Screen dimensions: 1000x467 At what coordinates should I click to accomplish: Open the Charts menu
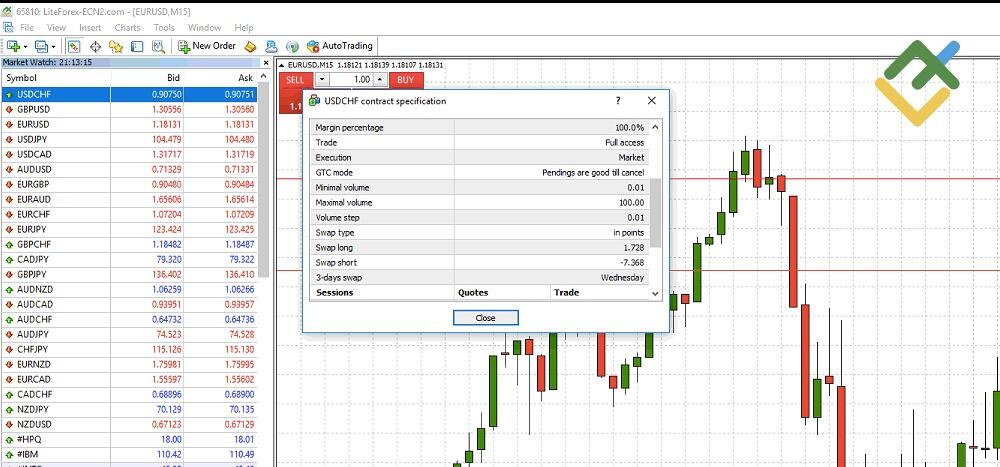click(x=127, y=27)
